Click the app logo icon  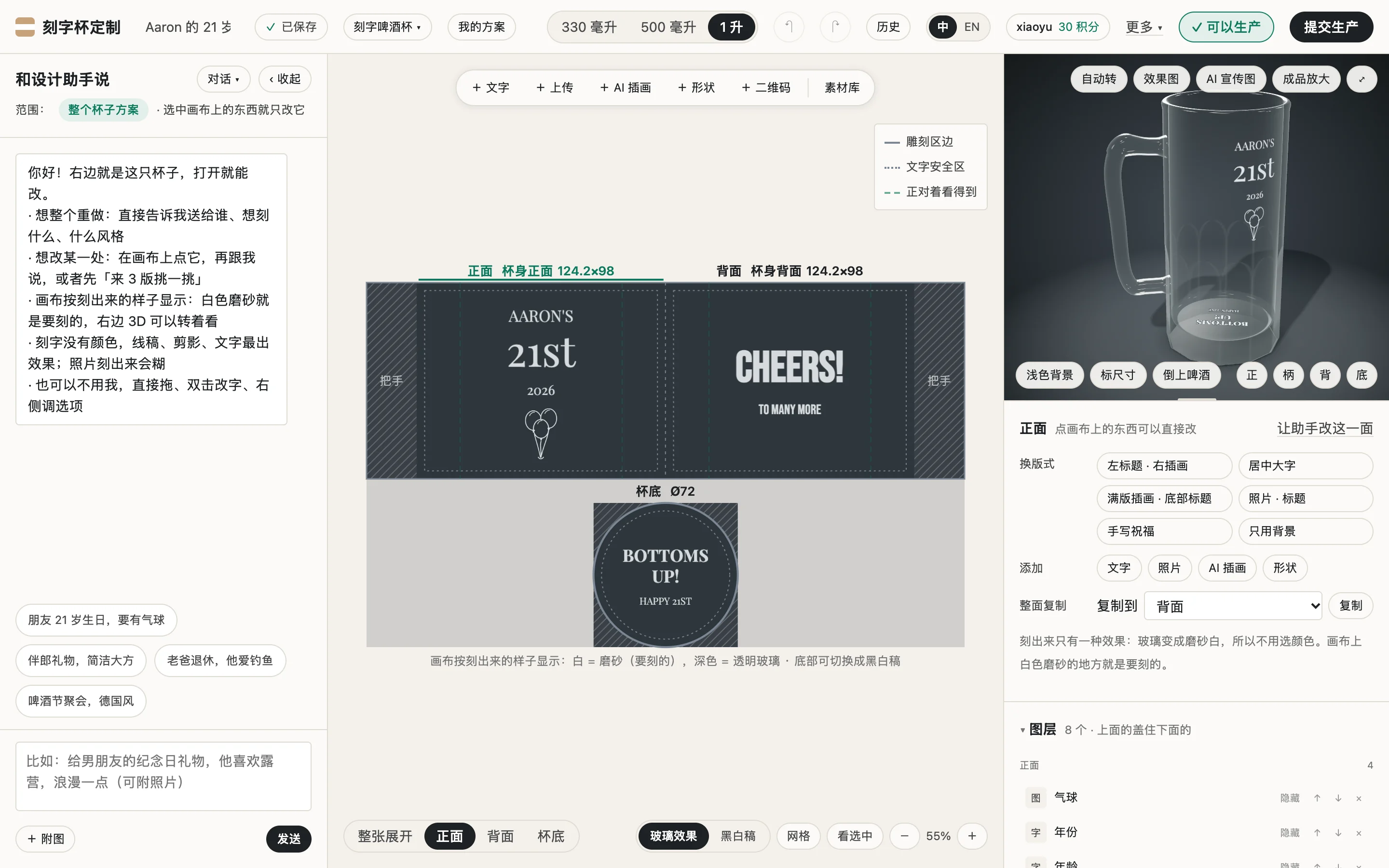coord(25,27)
